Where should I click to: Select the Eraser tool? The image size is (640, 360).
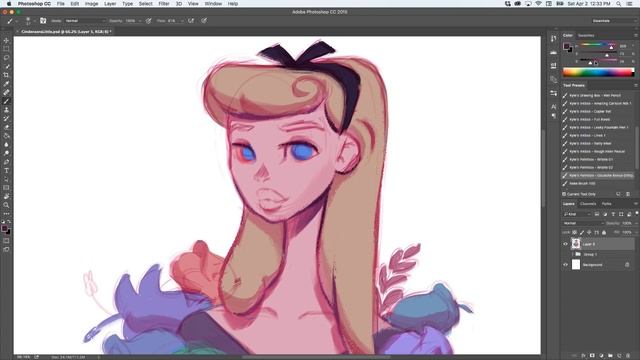6,127
